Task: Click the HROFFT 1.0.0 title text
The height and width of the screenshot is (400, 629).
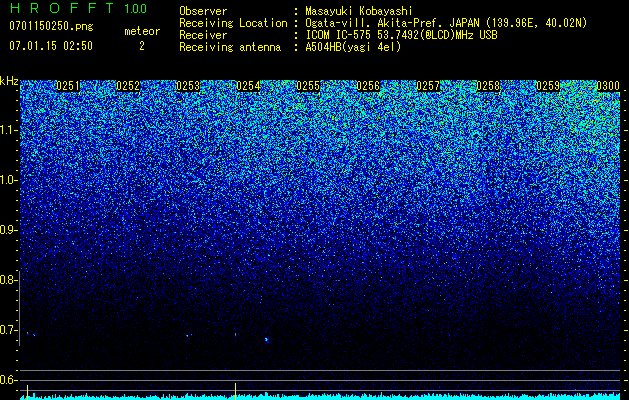Action: click(x=78, y=8)
